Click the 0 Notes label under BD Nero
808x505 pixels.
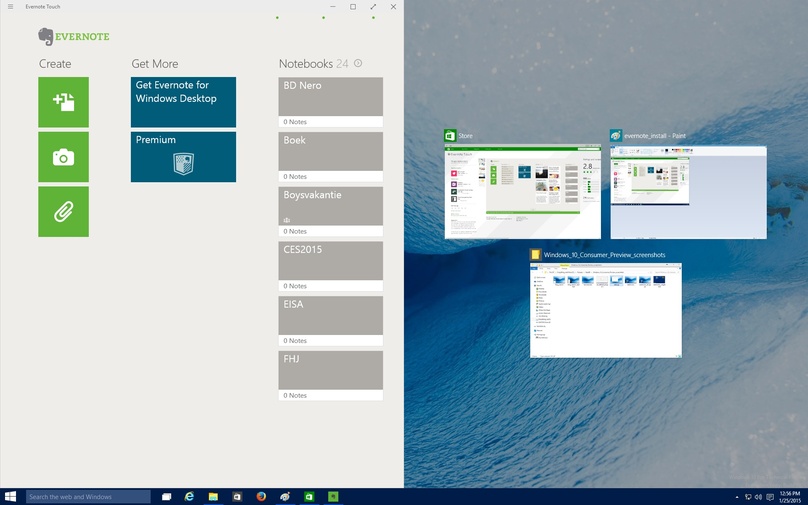pos(295,122)
